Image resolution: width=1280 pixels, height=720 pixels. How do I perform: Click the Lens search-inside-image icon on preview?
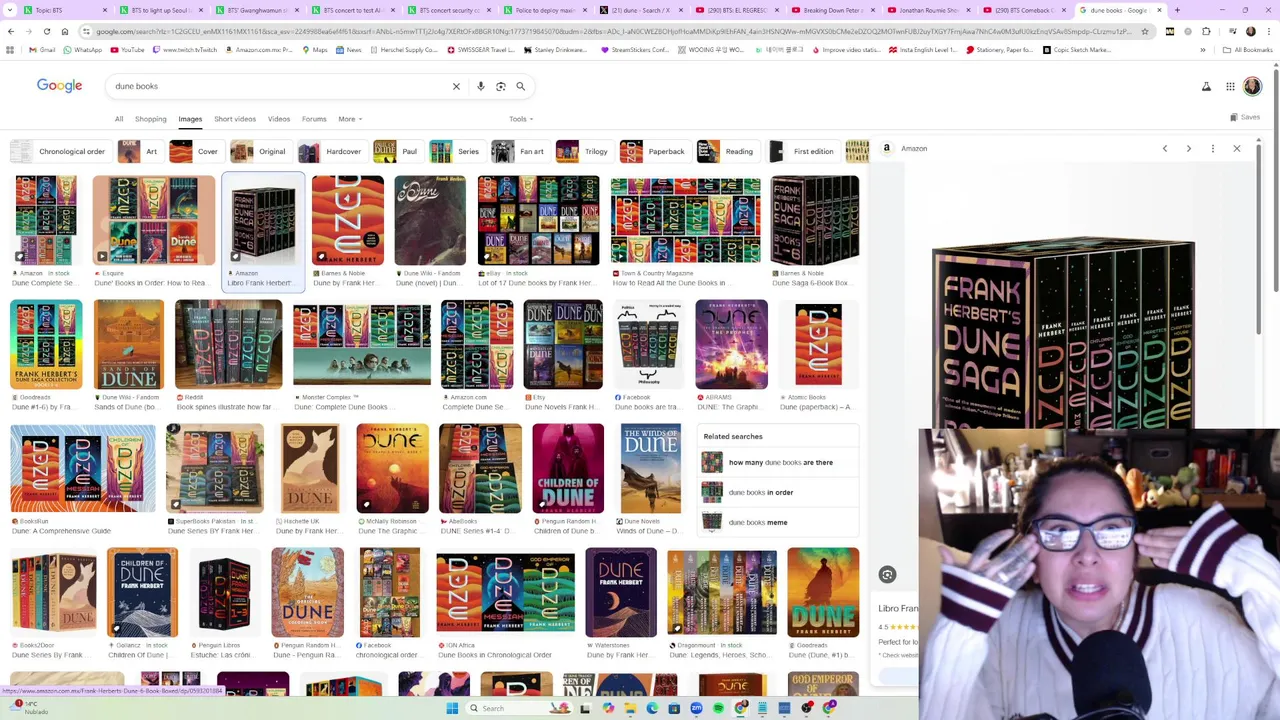[887, 574]
